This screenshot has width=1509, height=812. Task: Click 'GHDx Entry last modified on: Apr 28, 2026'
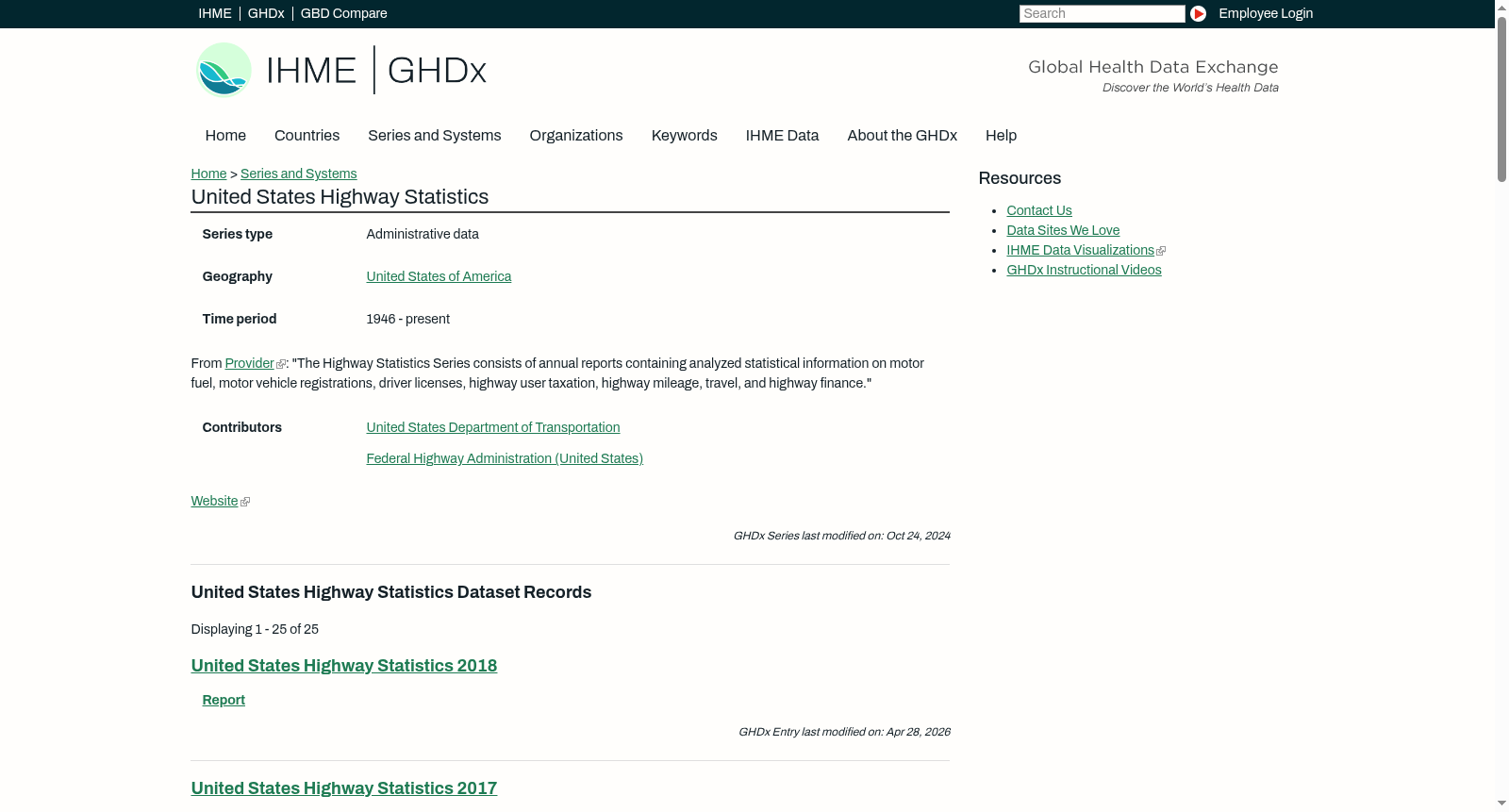point(844,732)
